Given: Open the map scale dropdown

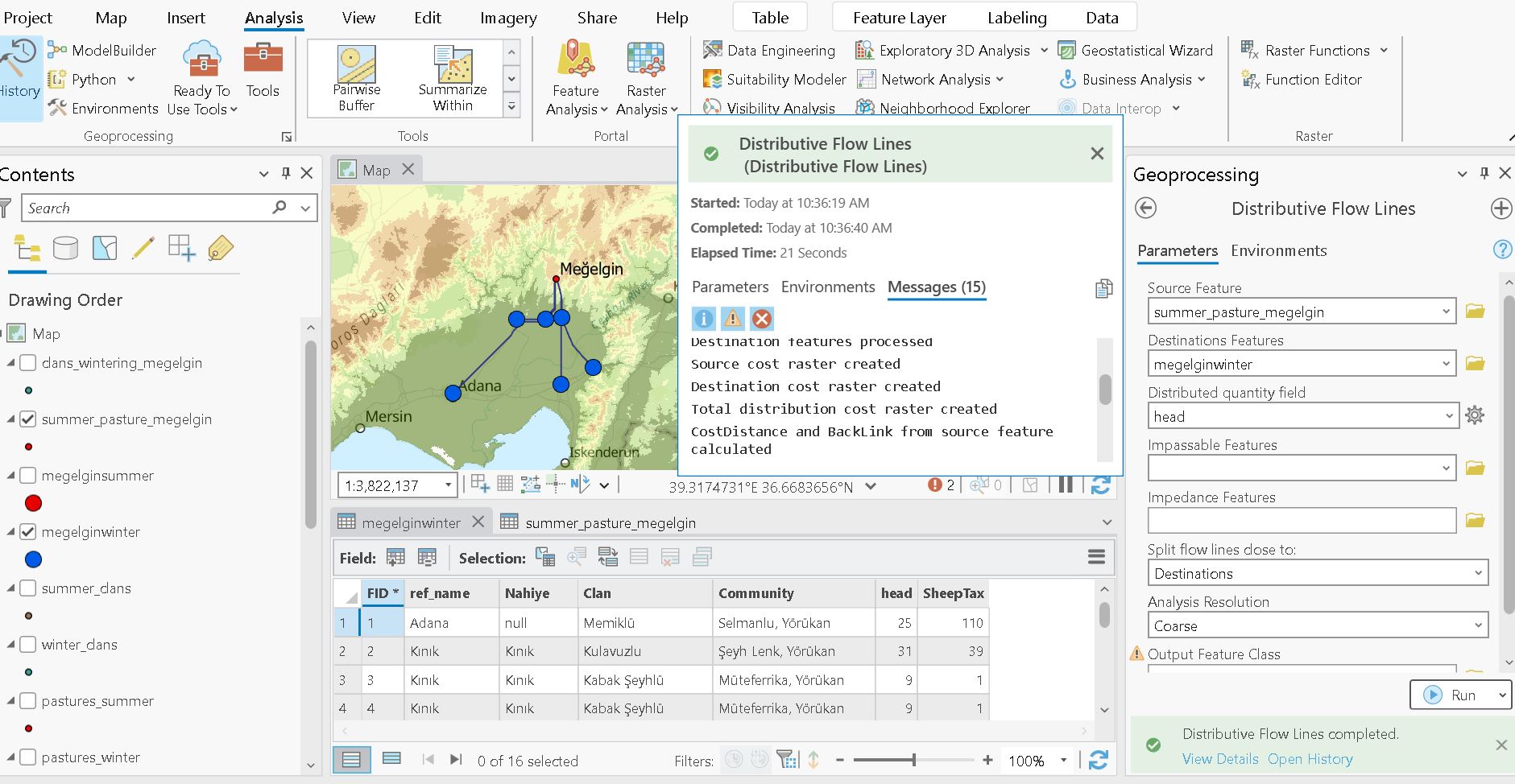Looking at the screenshot, I should [x=448, y=485].
